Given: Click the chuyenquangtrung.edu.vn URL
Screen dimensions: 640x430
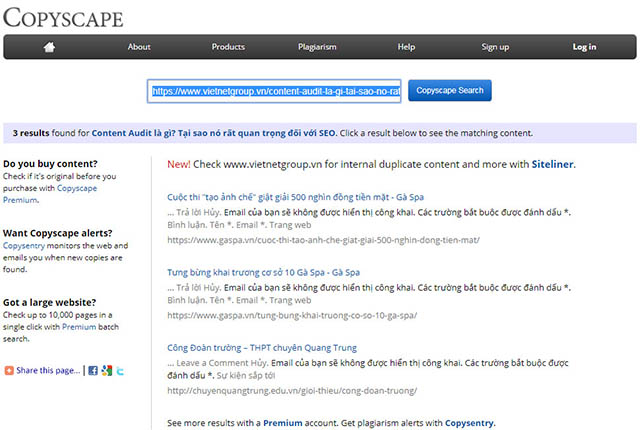Looking at the screenshot, I should tap(292, 391).
